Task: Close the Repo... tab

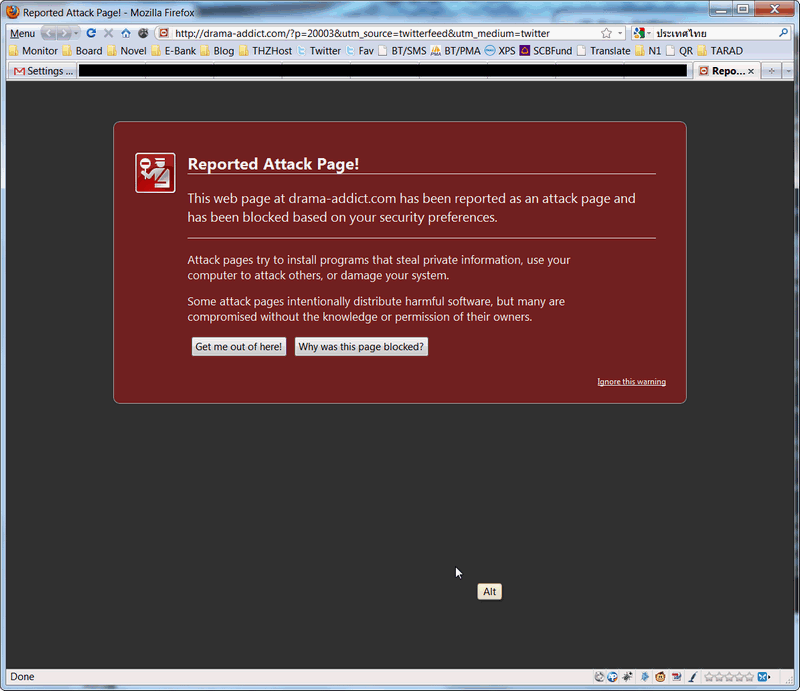Action: tap(751, 71)
